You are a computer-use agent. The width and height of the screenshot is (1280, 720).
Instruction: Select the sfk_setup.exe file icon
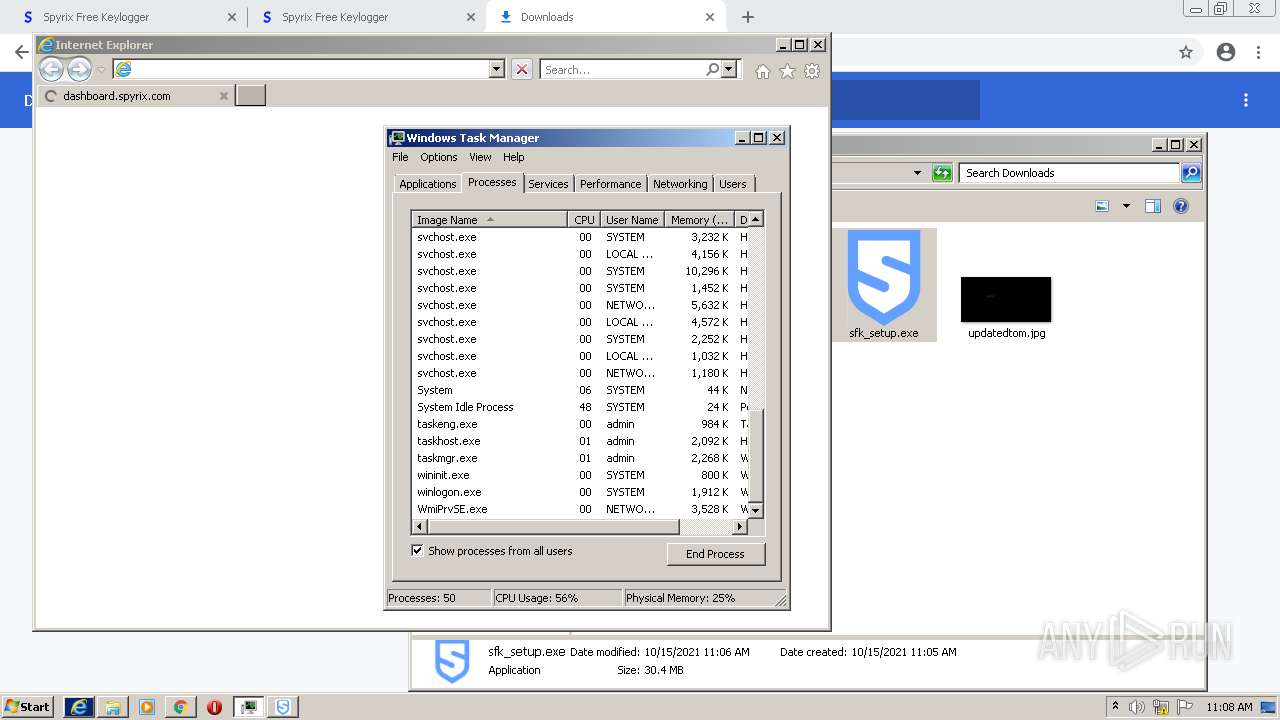pos(884,278)
